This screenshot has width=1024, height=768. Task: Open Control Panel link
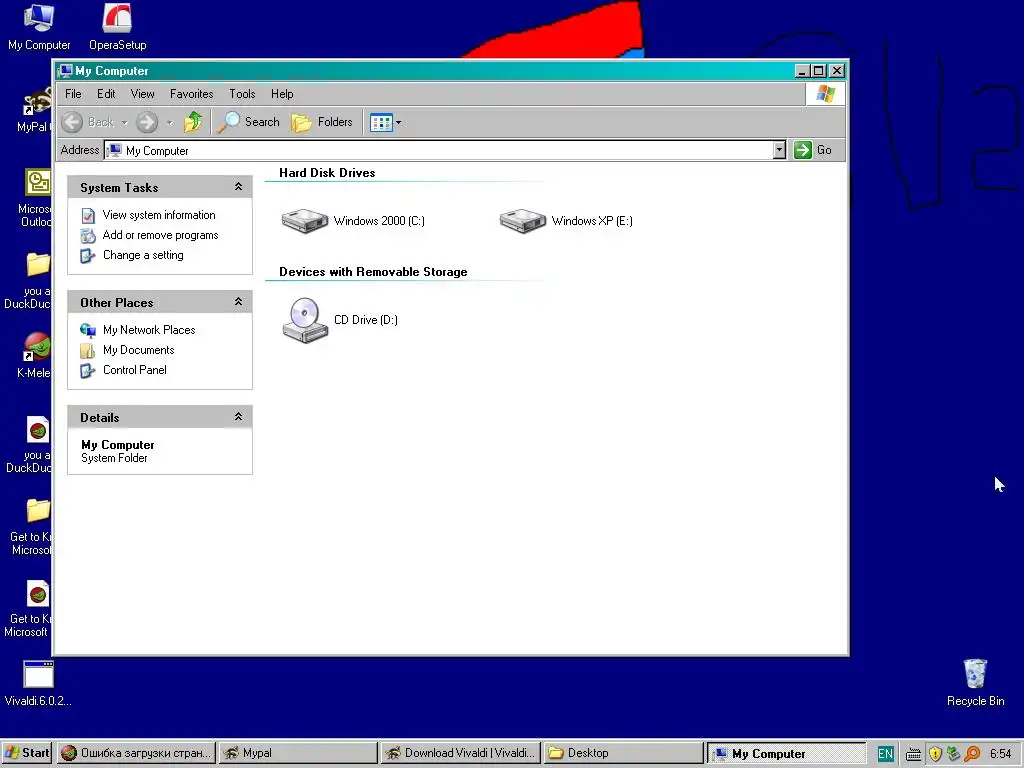135,370
